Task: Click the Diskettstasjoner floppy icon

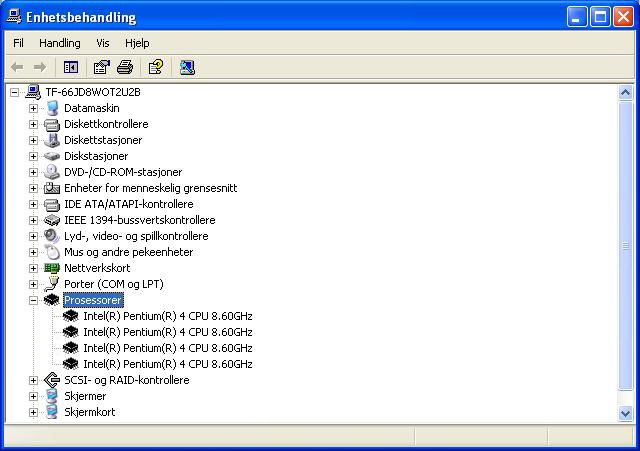Action: [x=52, y=140]
